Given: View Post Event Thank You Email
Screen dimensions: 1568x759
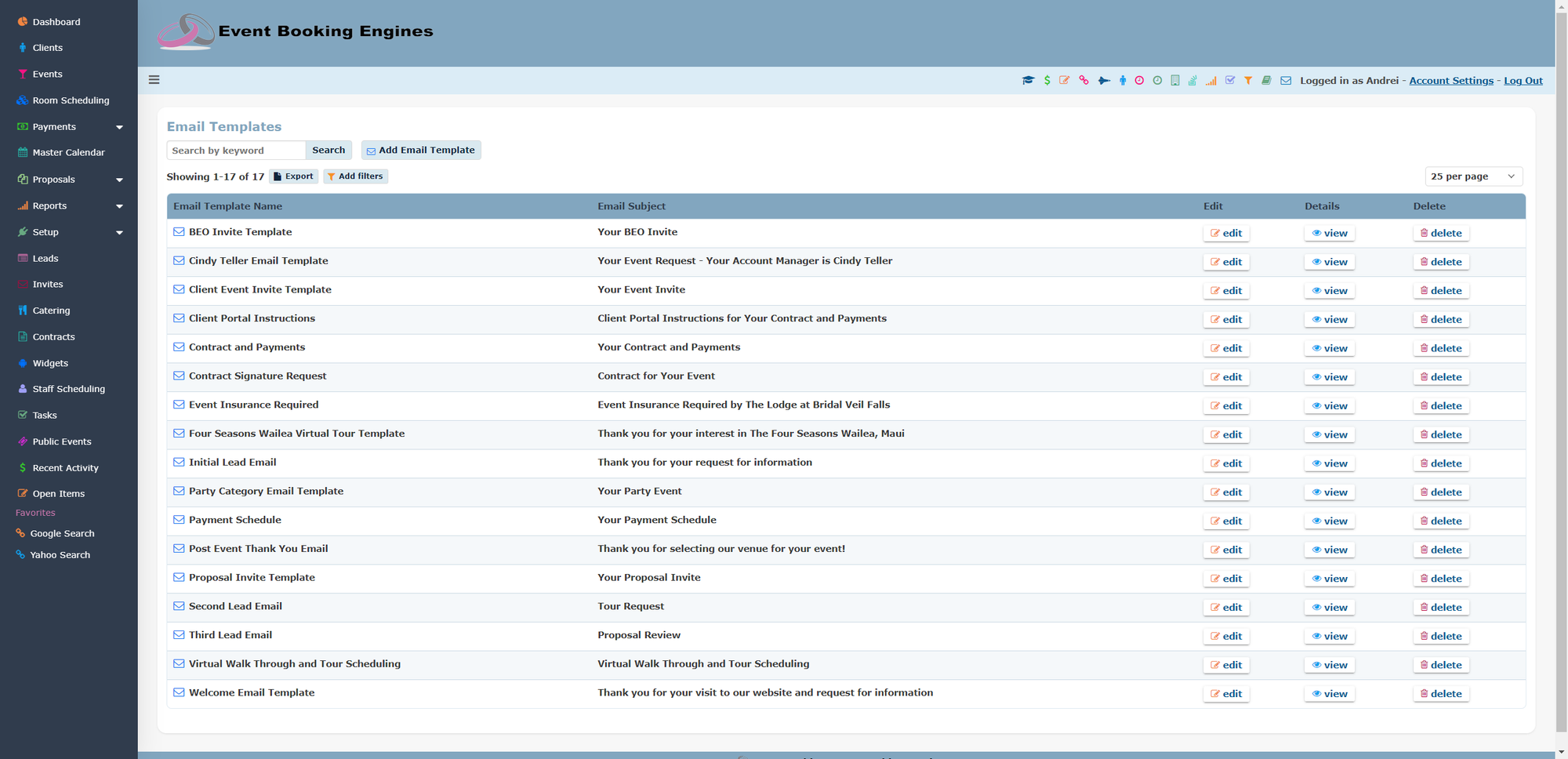Looking at the screenshot, I should click(1330, 550).
